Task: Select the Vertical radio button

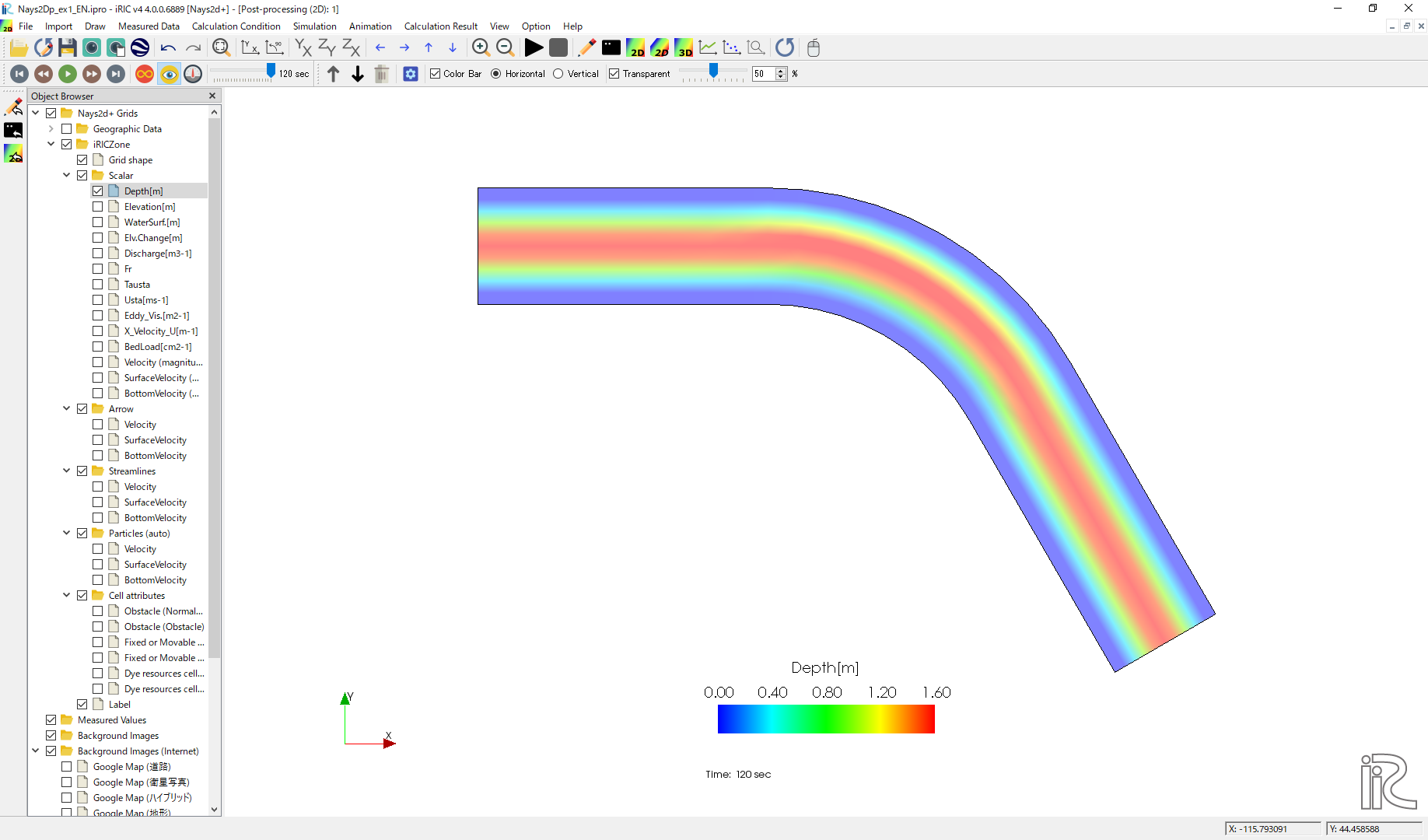Action: (558, 74)
